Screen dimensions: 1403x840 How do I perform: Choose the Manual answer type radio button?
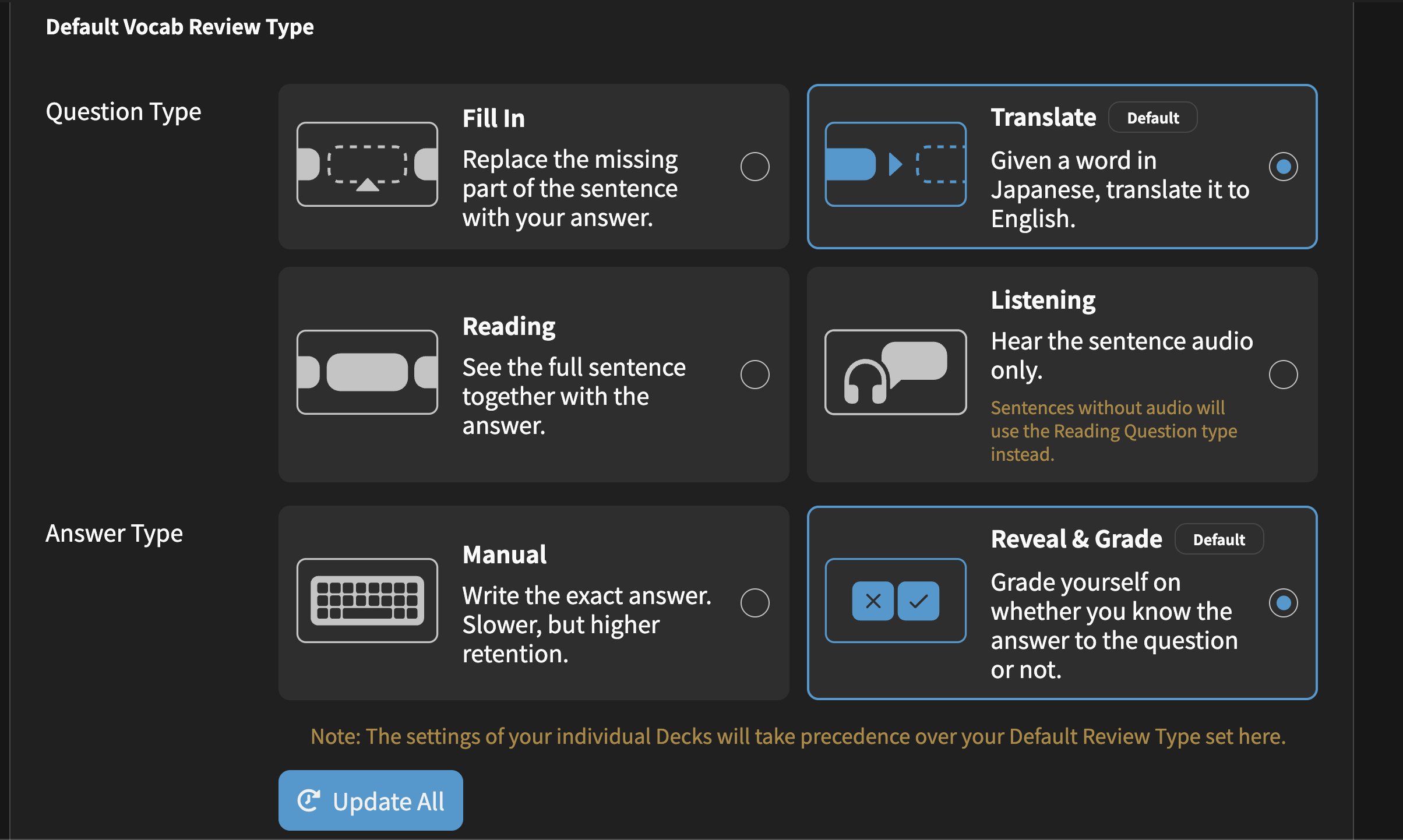(755, 603)
